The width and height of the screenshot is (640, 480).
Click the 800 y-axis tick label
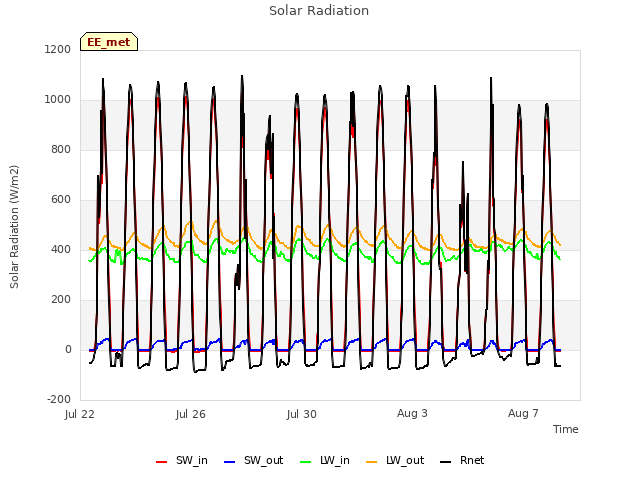(x=61, y=149)
